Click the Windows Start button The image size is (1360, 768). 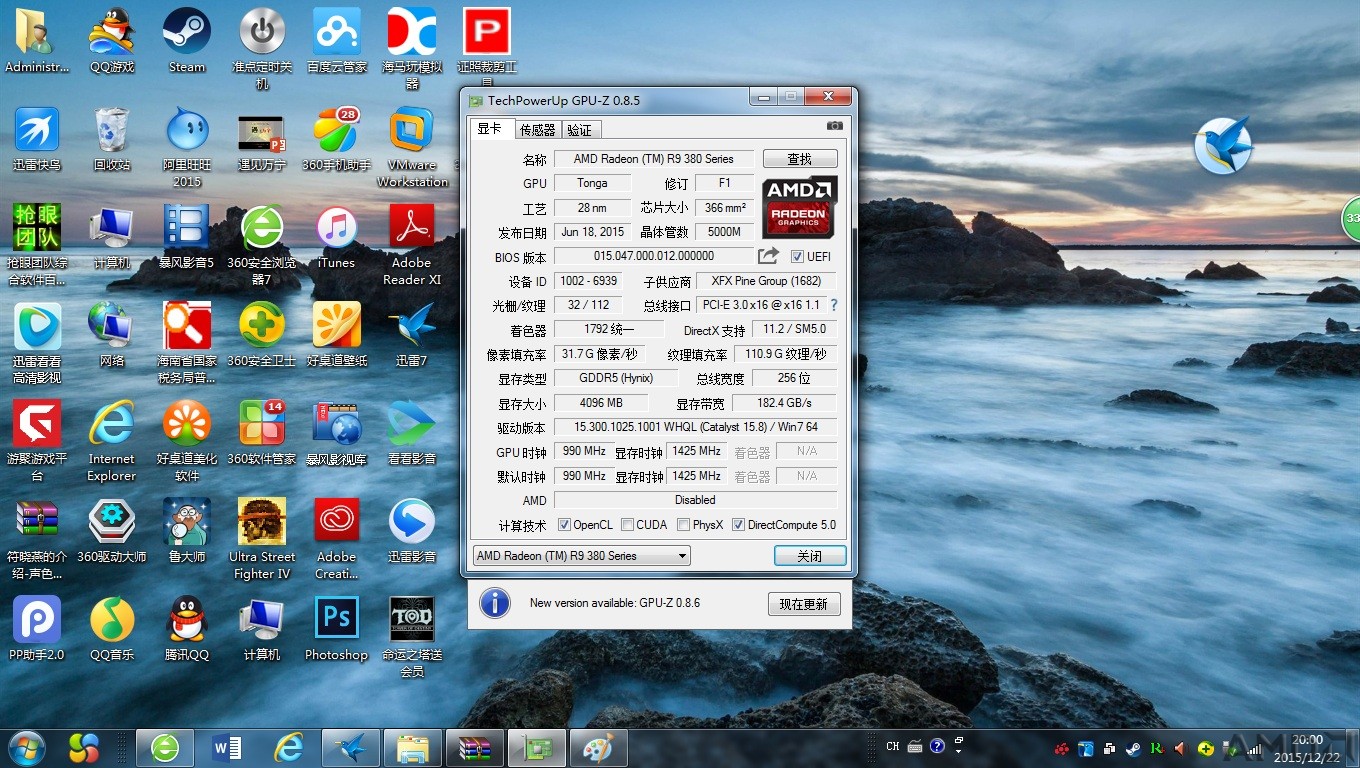click(x=27, y=747)
